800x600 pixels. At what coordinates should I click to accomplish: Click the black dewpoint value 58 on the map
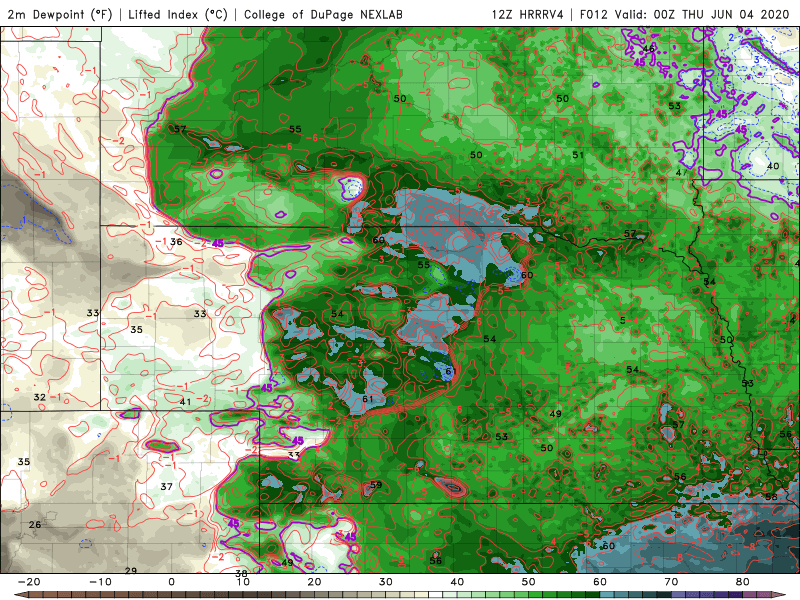coord(771,496)
